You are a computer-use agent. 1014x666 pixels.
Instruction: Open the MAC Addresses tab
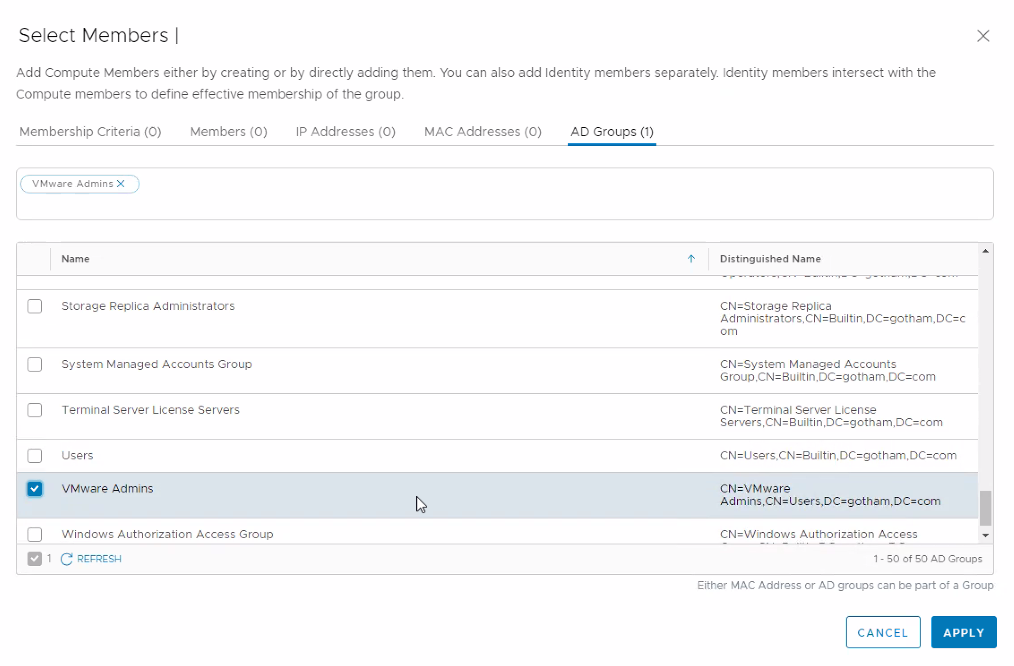point(483,132)
